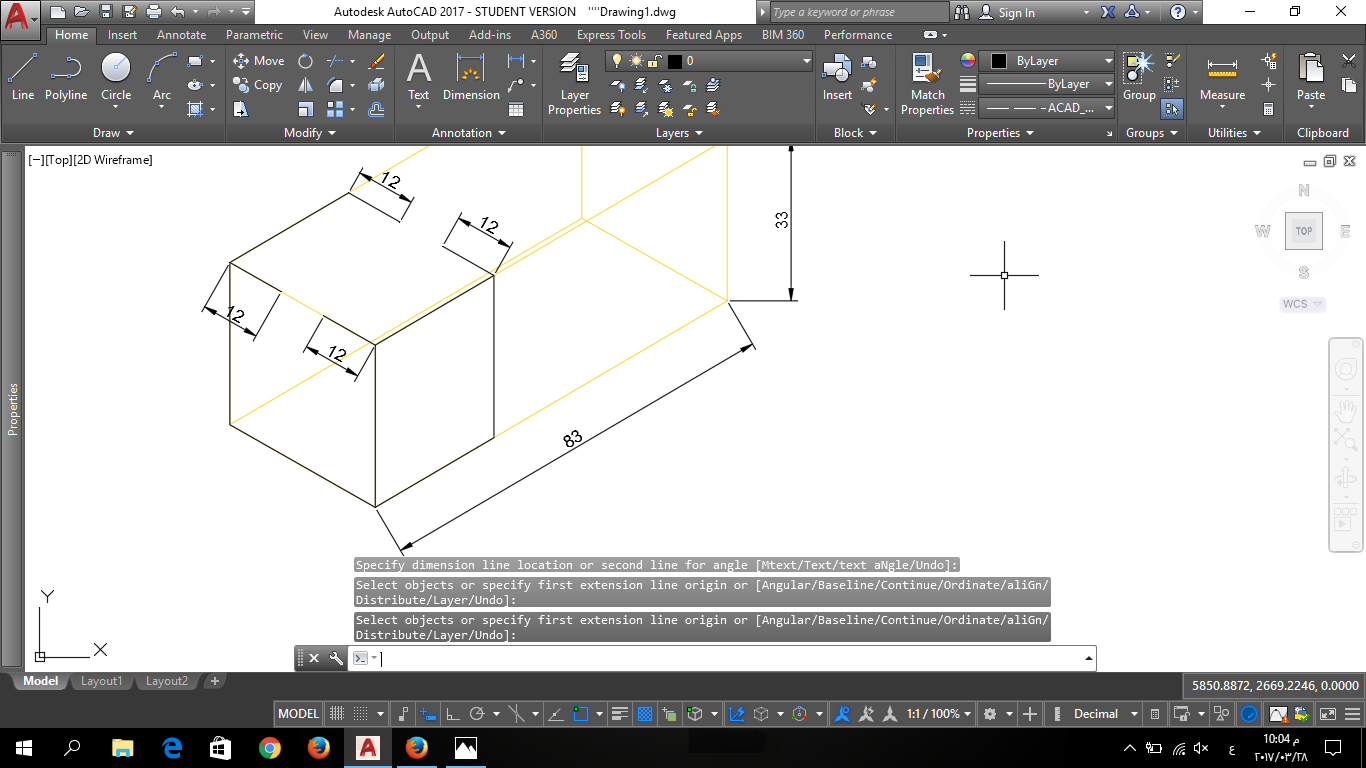Toggle ortho mode in status bar

tap(453, 714)
